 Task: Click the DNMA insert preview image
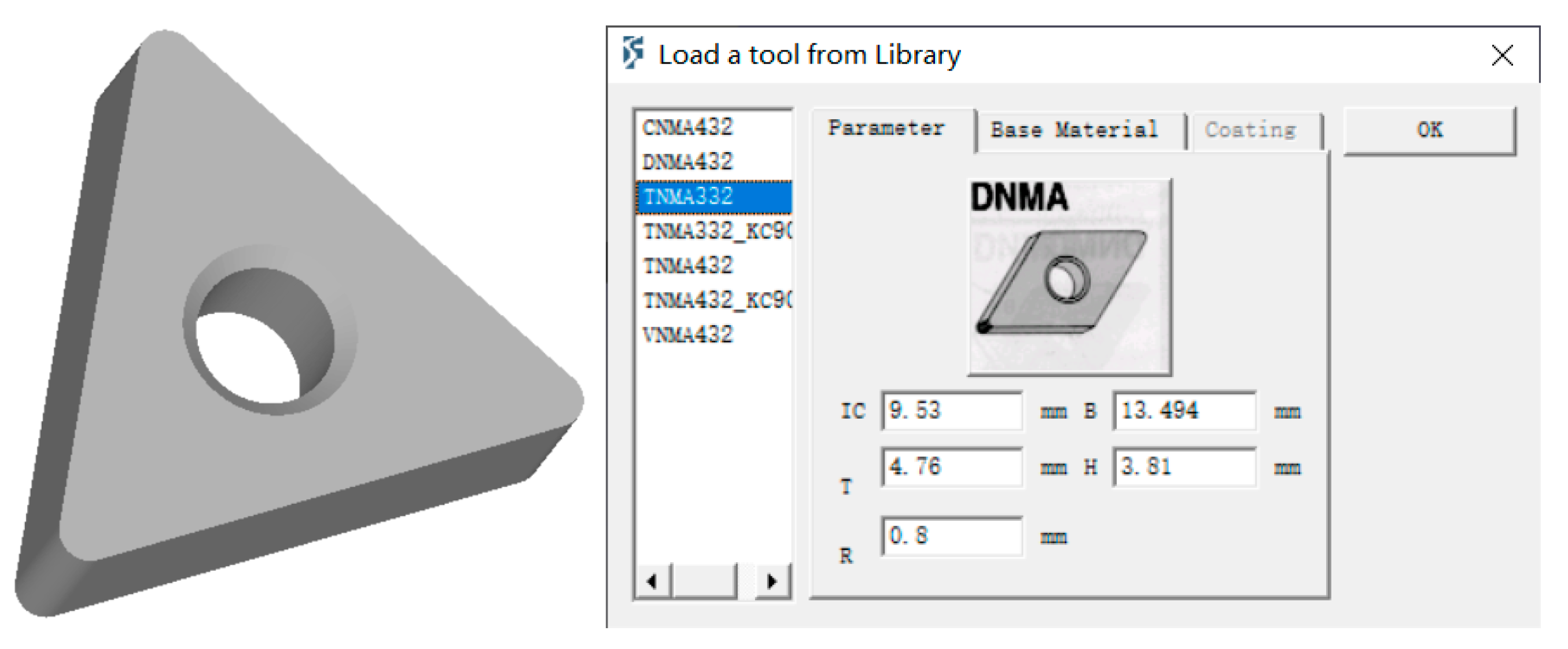tap(1069, 278)
